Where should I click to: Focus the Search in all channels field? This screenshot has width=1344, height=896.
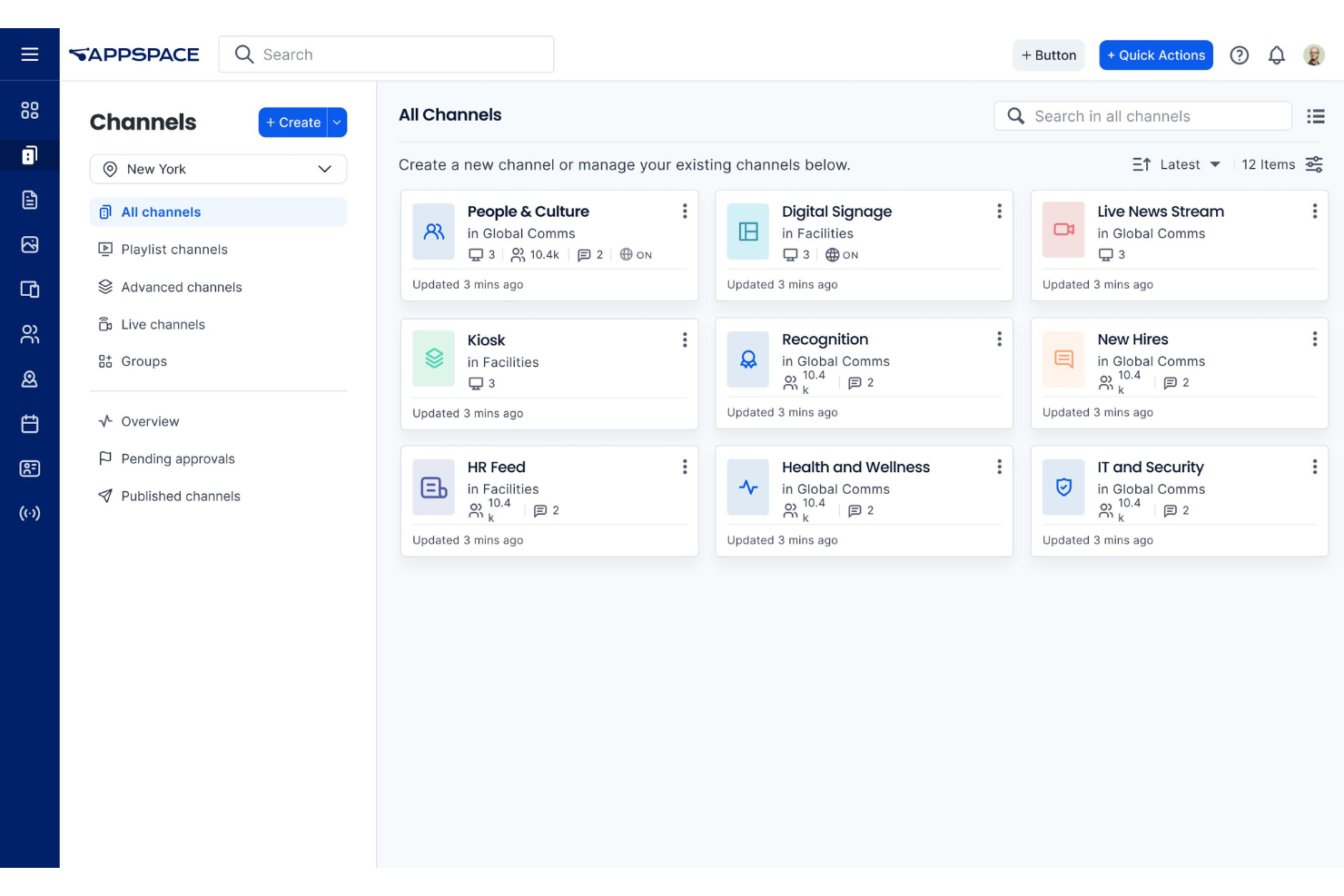tap(1142, 116)
